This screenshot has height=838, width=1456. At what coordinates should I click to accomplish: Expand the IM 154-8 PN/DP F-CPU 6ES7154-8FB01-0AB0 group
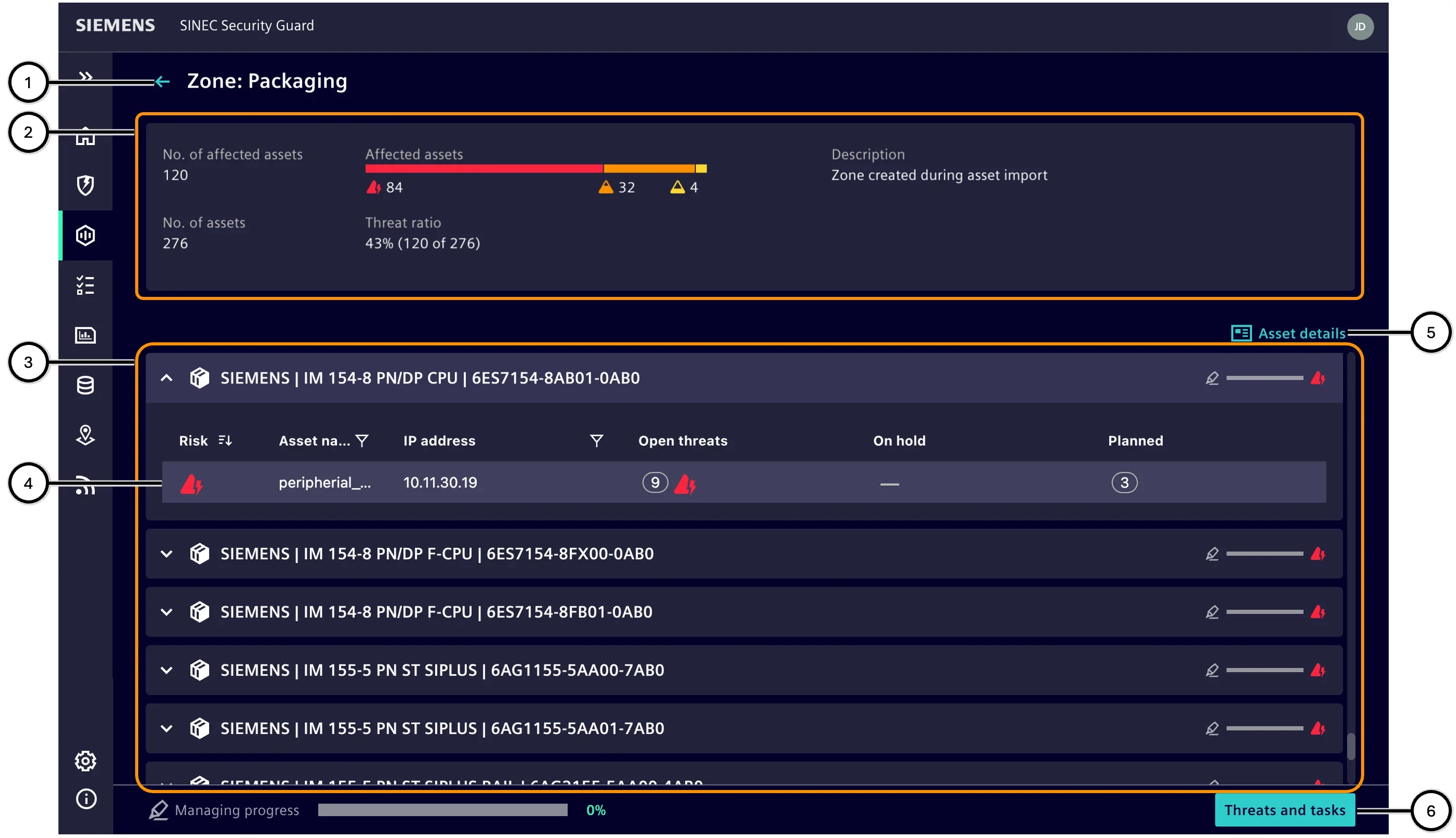pos(166,612)
